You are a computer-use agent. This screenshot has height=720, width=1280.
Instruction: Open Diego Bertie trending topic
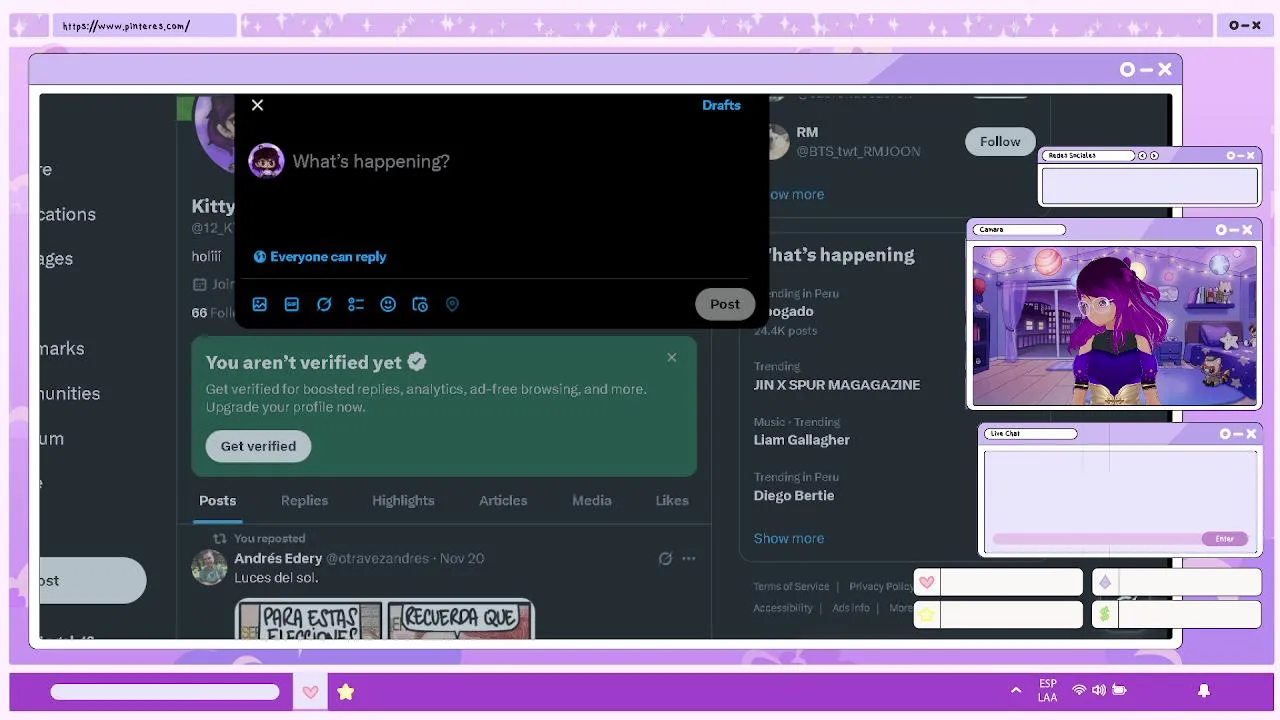pyautogui.click(x=793, y=495)
